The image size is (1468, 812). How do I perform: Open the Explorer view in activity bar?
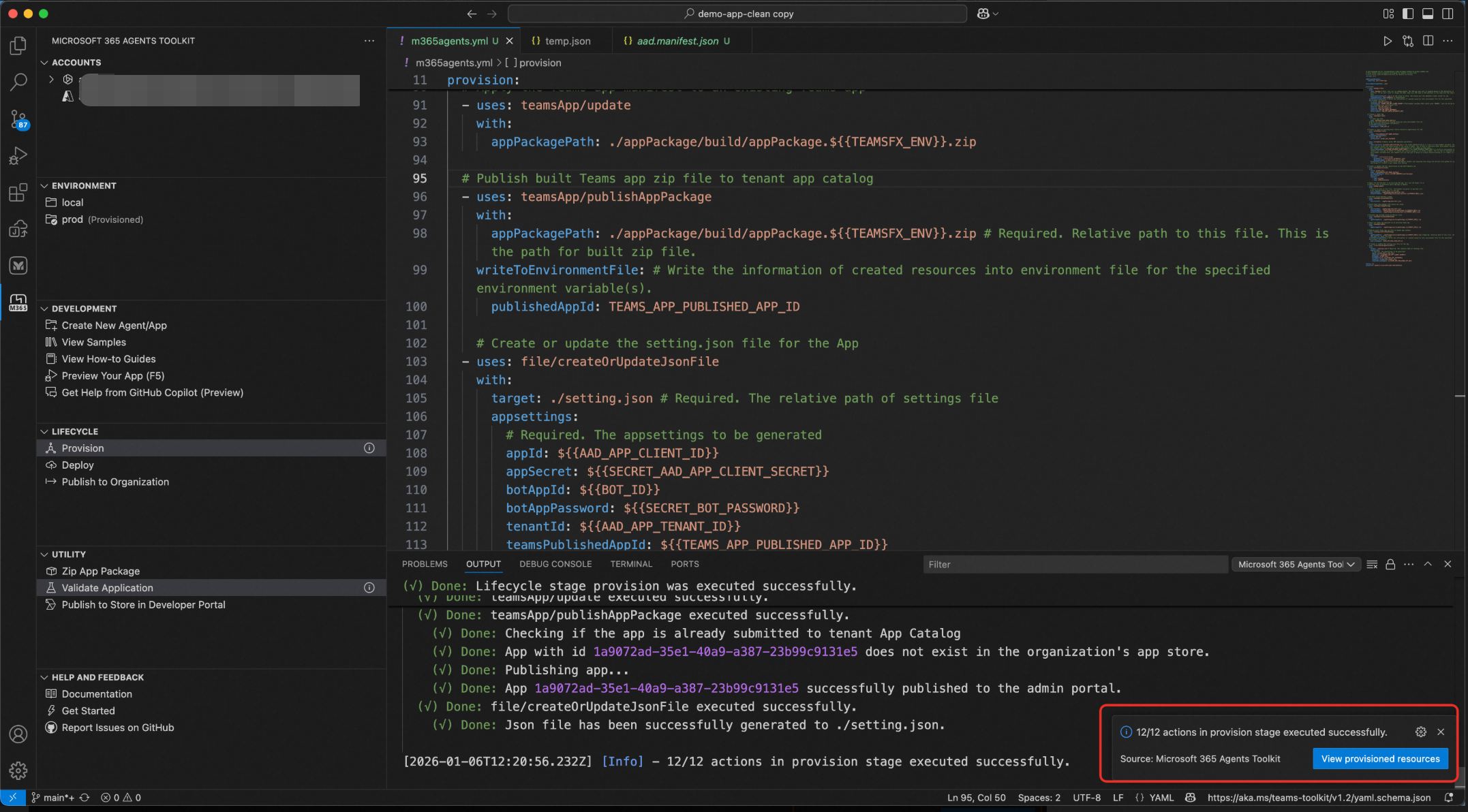click(18, 46)
